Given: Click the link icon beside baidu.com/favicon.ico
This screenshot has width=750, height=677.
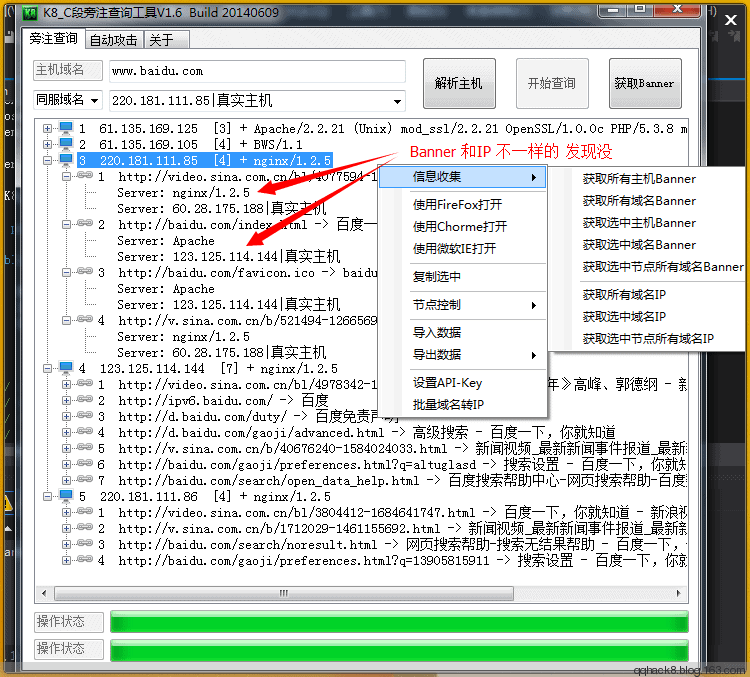Looking at the screenshot, I should 85,271.
